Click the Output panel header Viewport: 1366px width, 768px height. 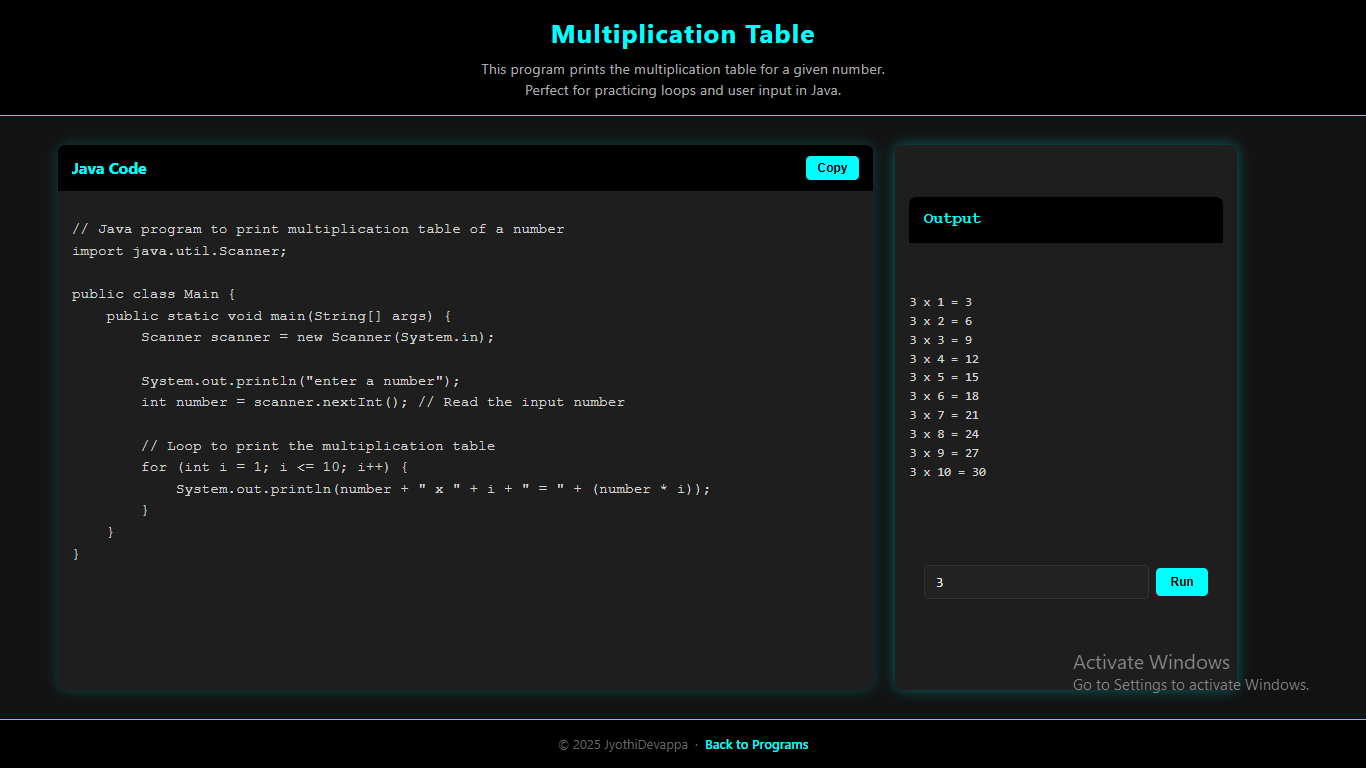coord(951,219)
